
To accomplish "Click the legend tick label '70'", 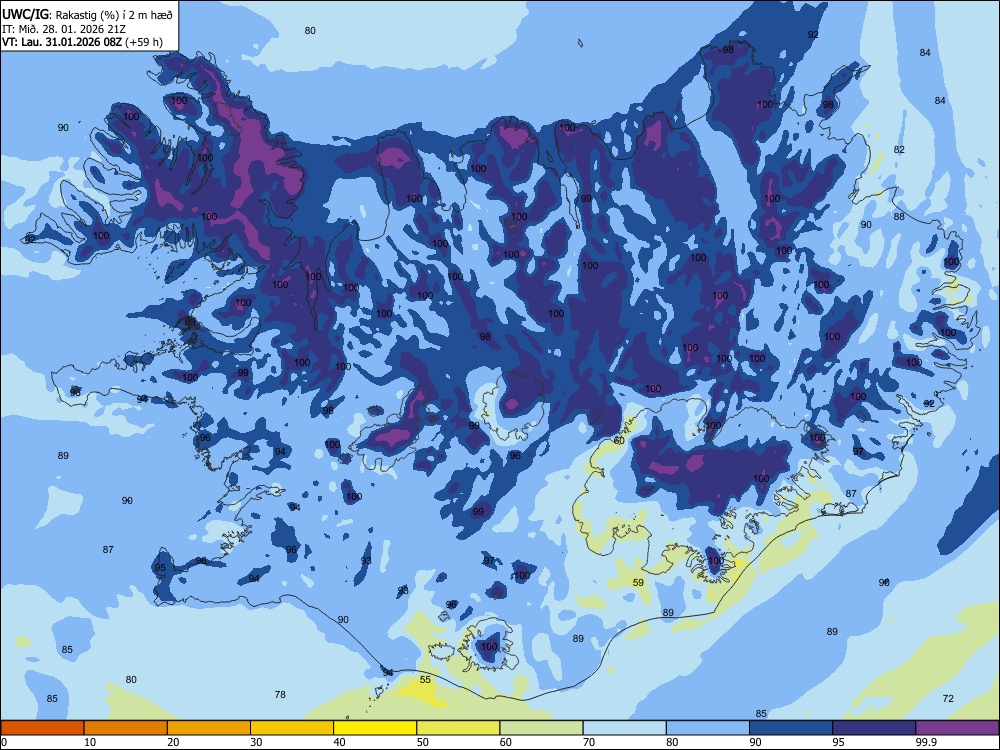I will [x=589, y=742].
